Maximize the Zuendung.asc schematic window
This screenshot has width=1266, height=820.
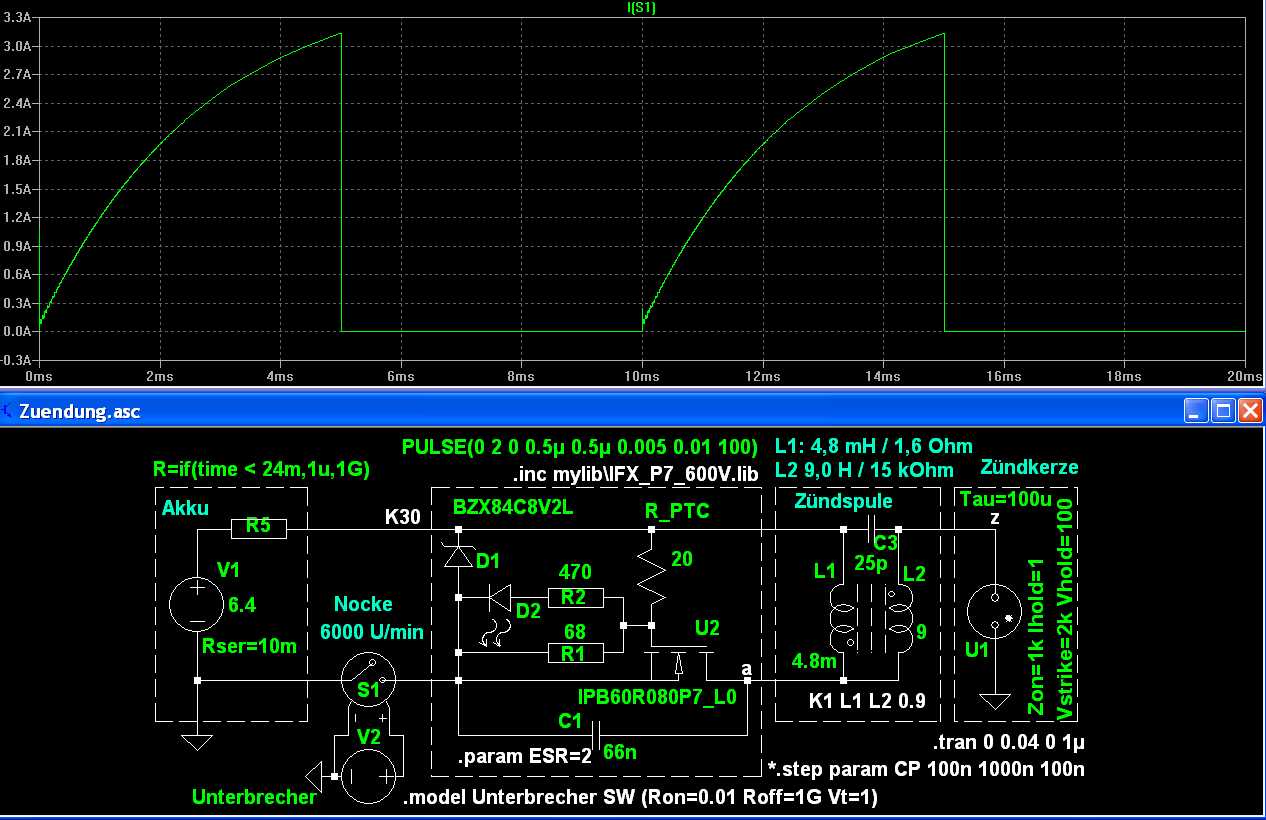pos(1222,410)
